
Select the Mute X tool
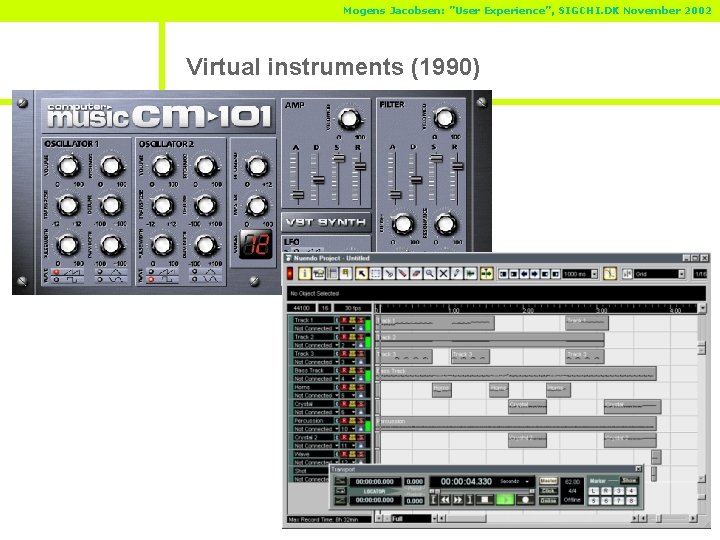tap(443, 274)
